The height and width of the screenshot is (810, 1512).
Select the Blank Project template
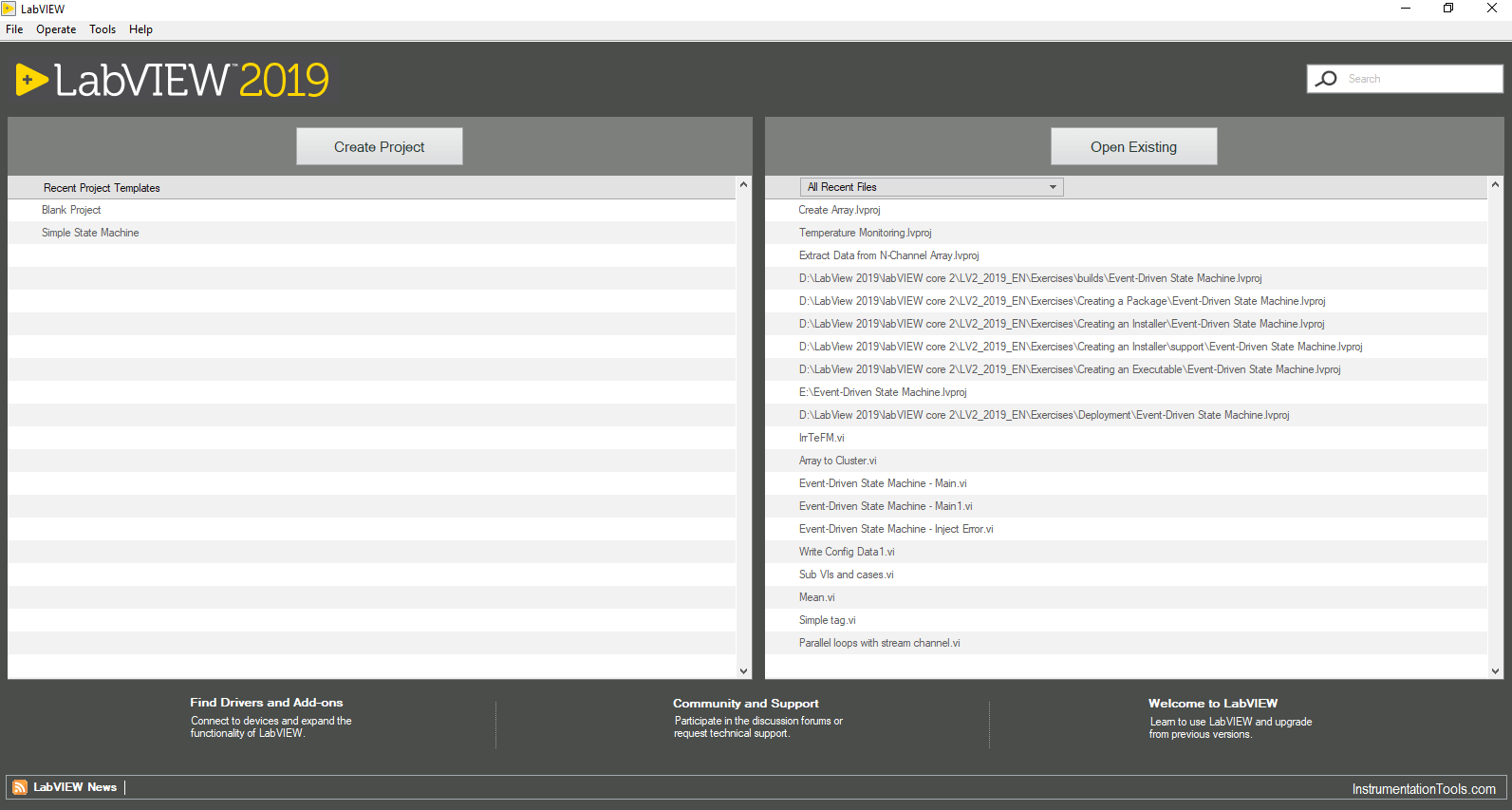71,210
